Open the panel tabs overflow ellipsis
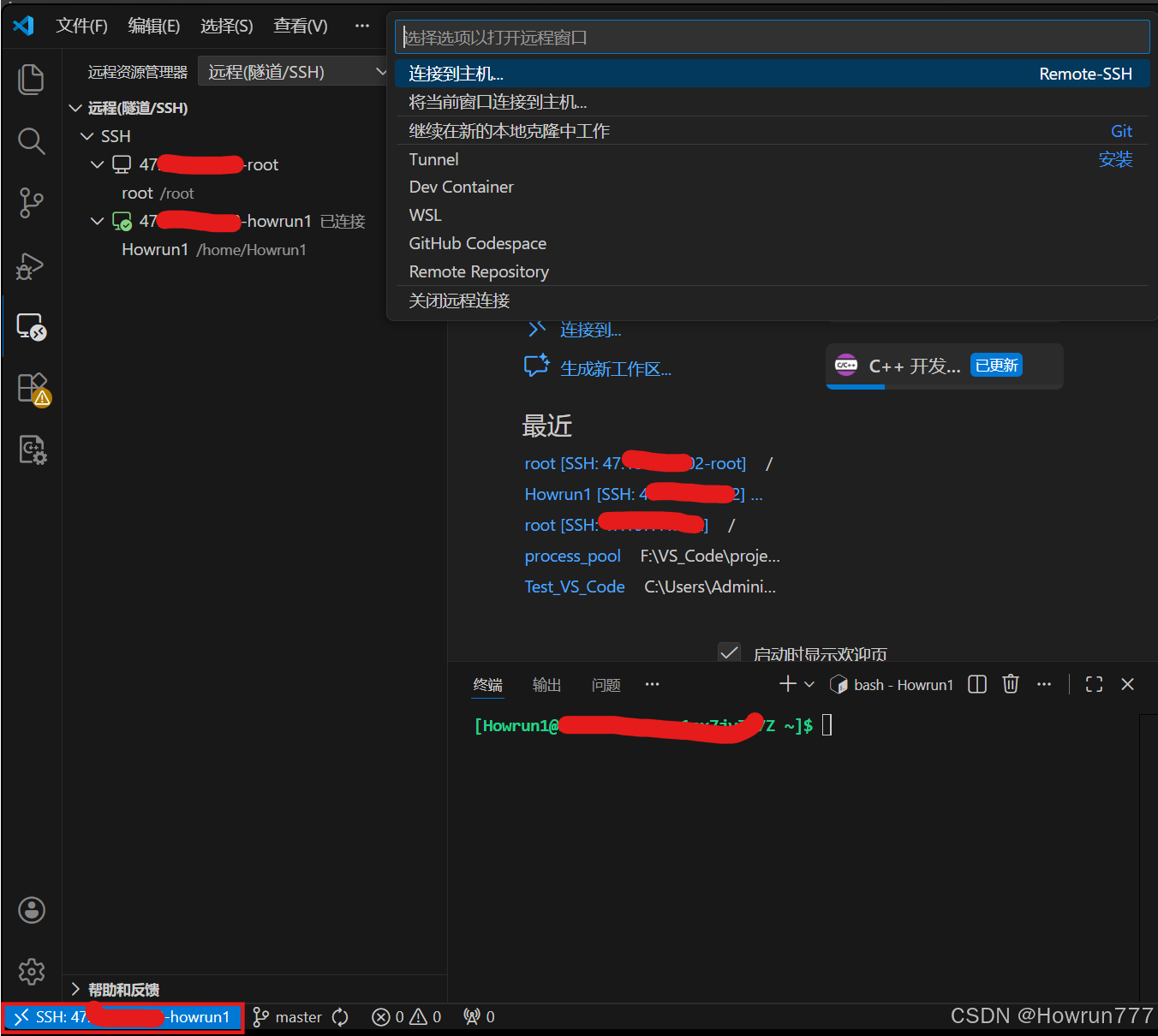The height and width of the screenshot is (1036, 1158). (652, 684)
